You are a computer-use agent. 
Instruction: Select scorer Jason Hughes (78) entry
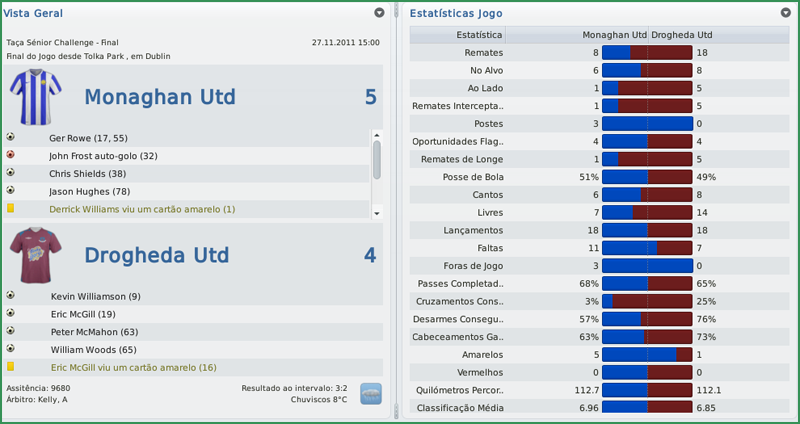coord(90,191)
